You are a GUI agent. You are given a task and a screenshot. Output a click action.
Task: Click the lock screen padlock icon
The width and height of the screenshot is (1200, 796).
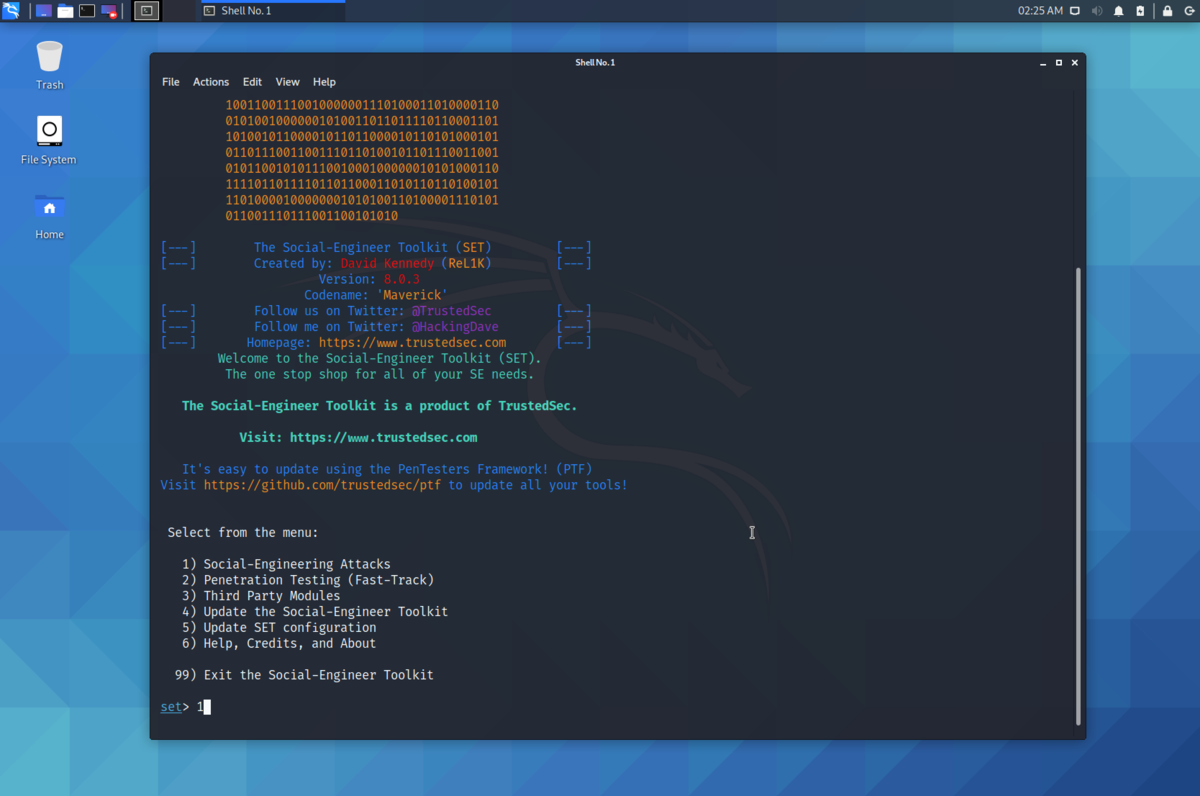(1167, 11)
